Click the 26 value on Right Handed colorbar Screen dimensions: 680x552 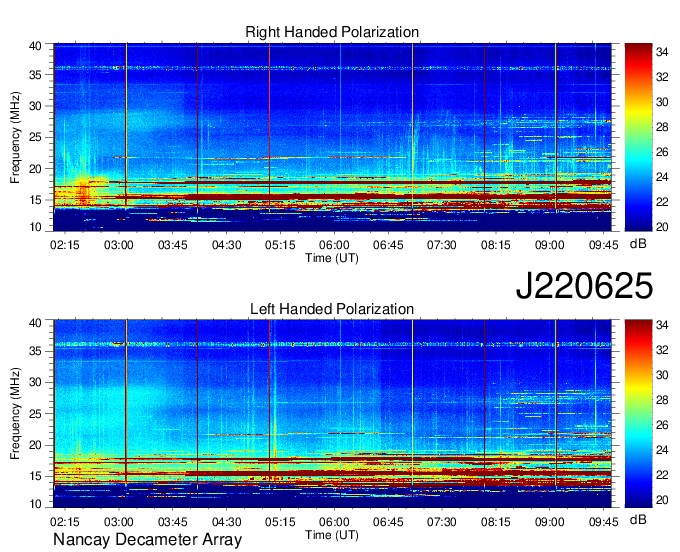(662, 152)
